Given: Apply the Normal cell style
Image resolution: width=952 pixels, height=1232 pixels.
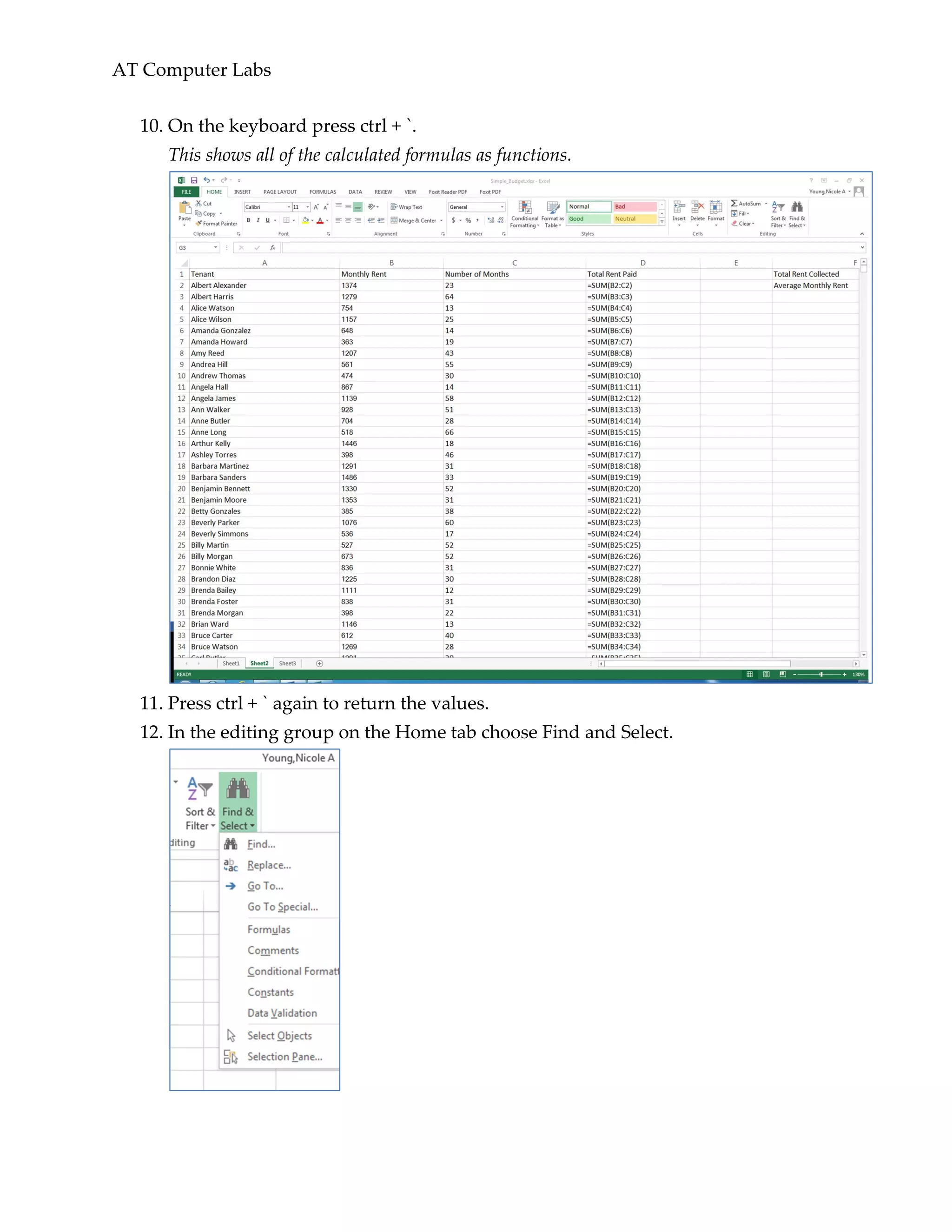Looking at the screenshot, I should click(x=589, y=206).
